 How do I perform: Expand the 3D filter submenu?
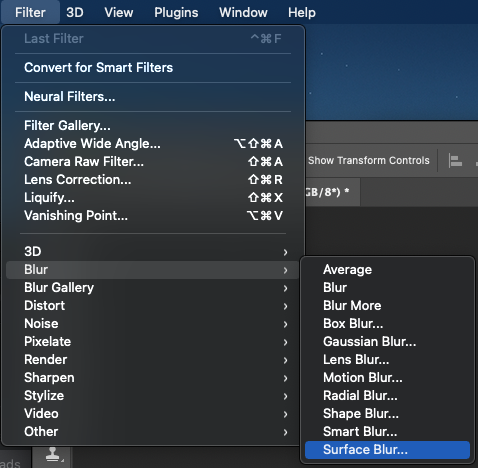153,252
